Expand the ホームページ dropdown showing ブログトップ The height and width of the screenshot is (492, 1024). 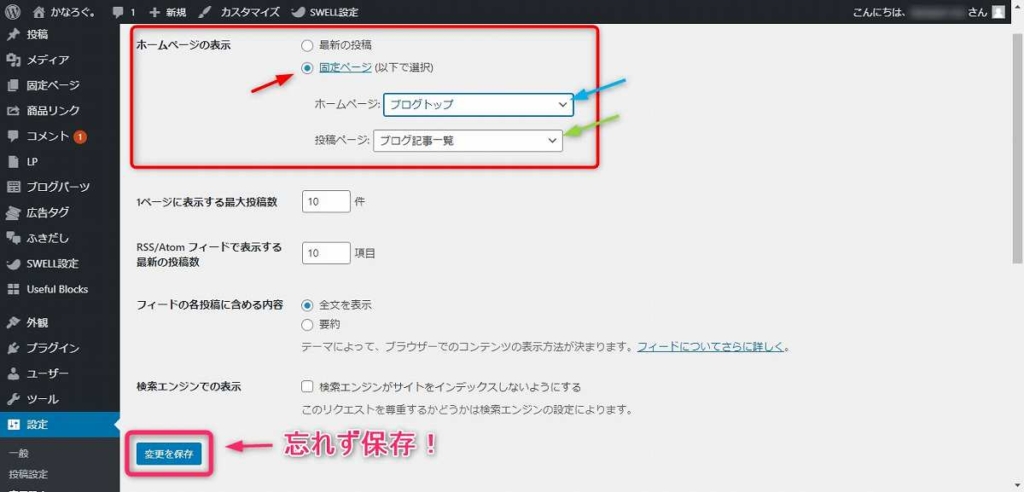477,104
